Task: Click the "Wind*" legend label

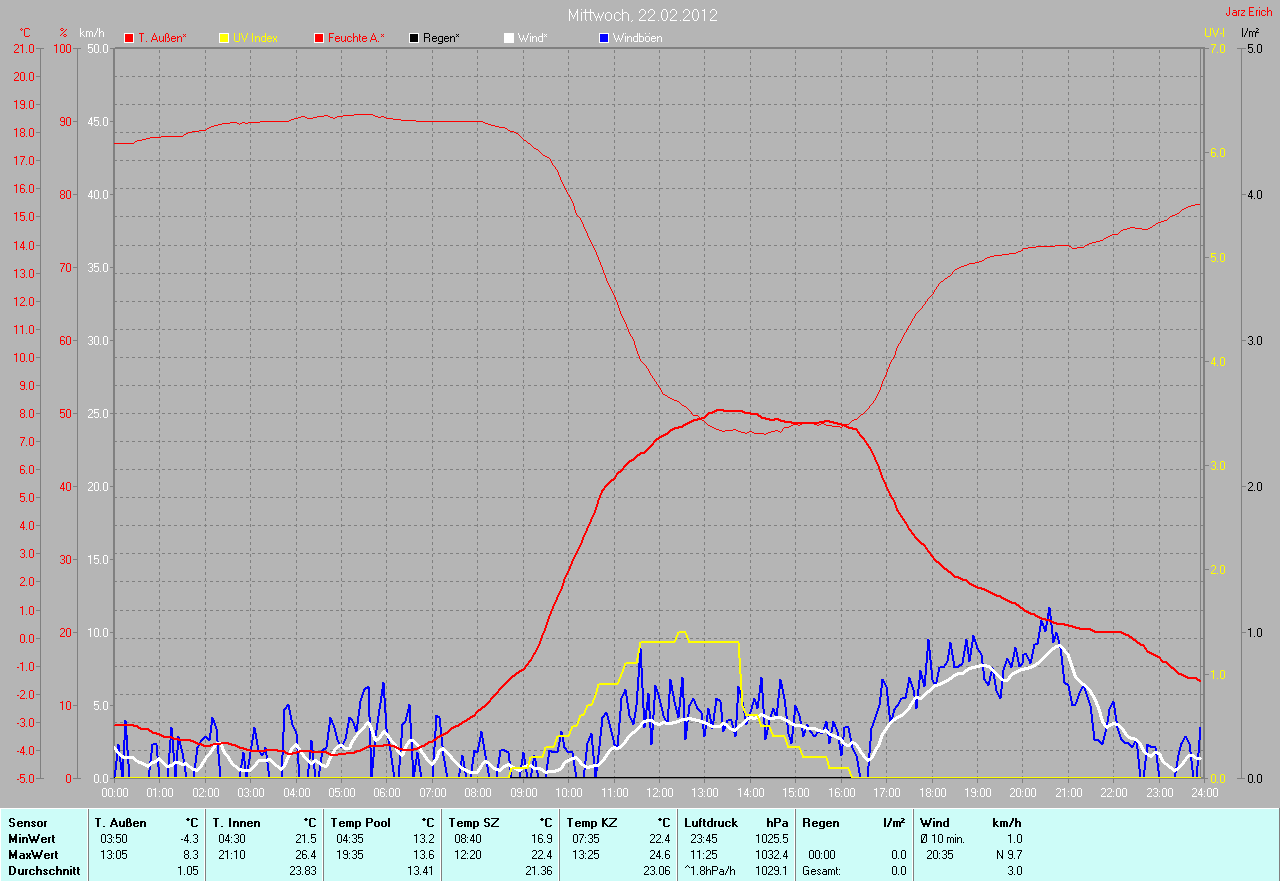Action: [x=533, y=38]
